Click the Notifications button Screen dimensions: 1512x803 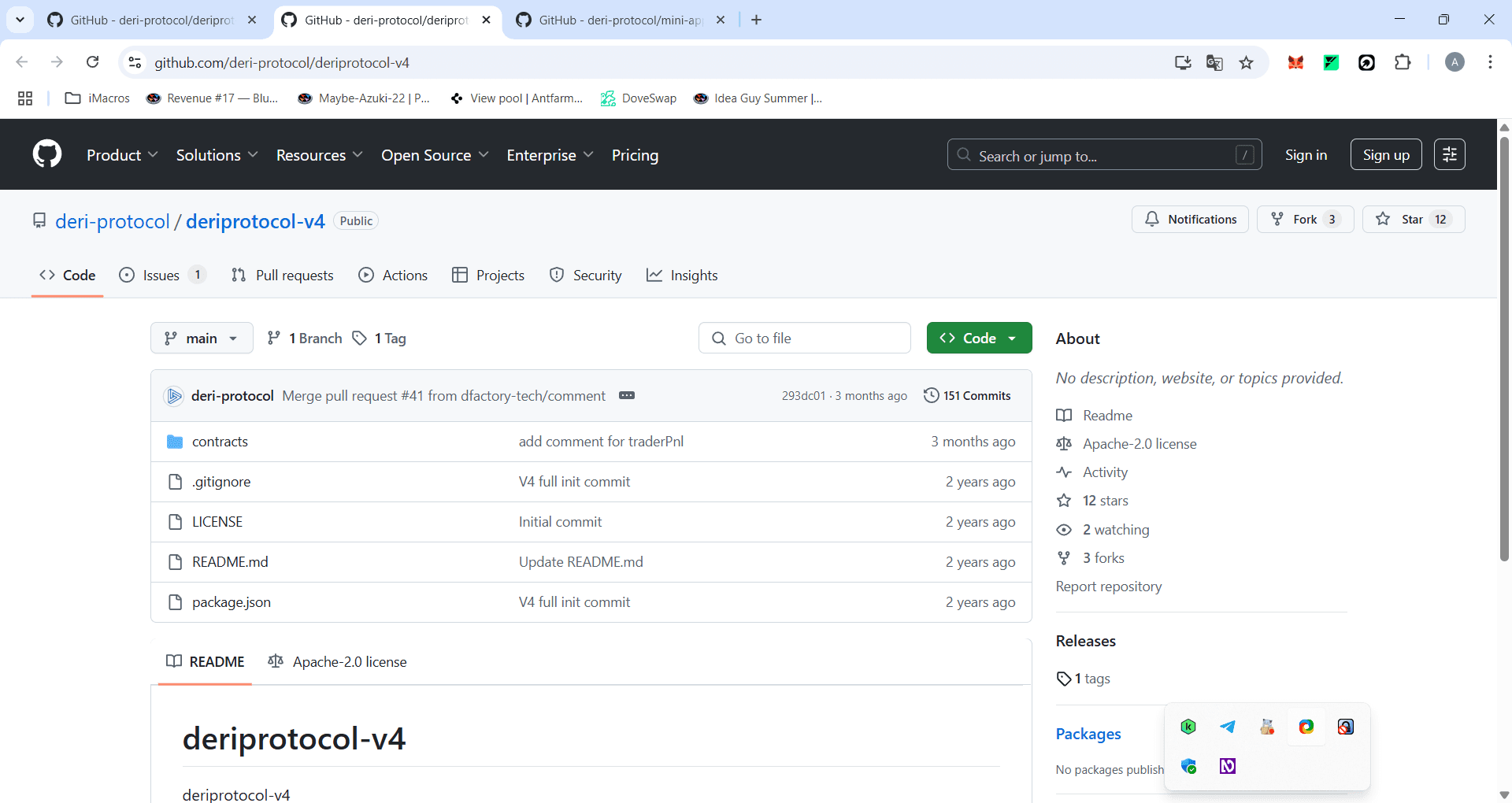coord(1190,219)
